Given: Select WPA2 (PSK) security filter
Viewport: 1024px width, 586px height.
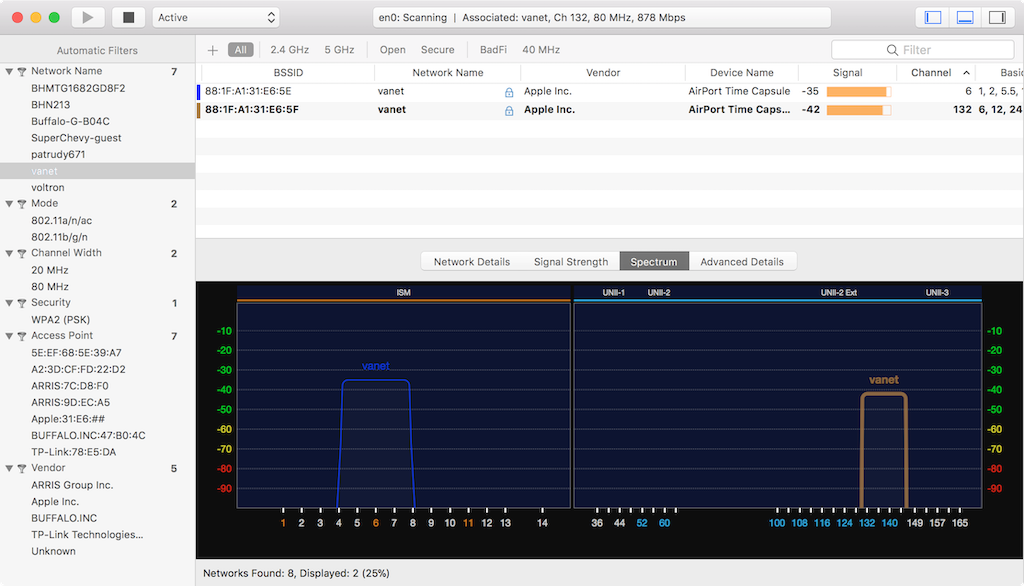Looking at the screenshot, I should [x=61, y=319].
